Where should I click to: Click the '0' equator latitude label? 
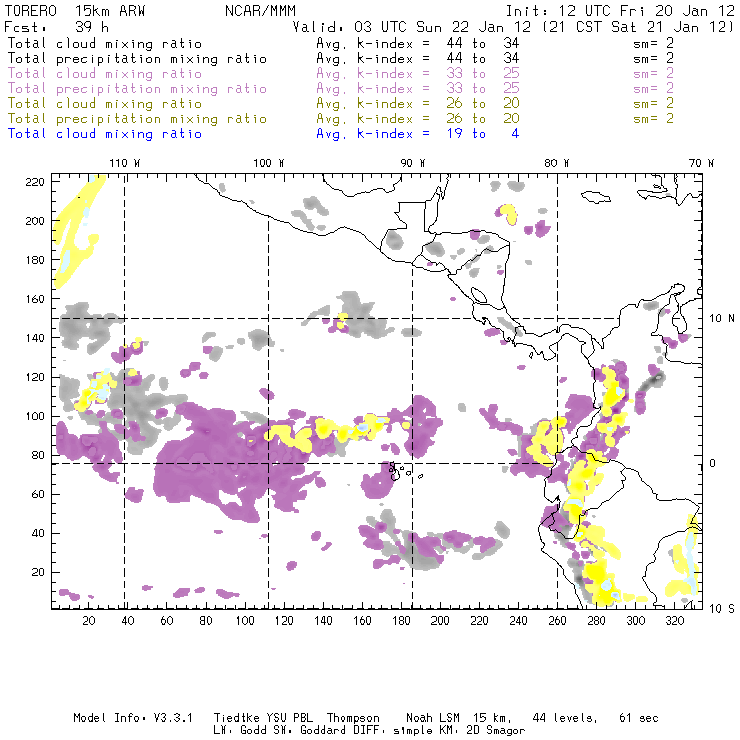713,463
